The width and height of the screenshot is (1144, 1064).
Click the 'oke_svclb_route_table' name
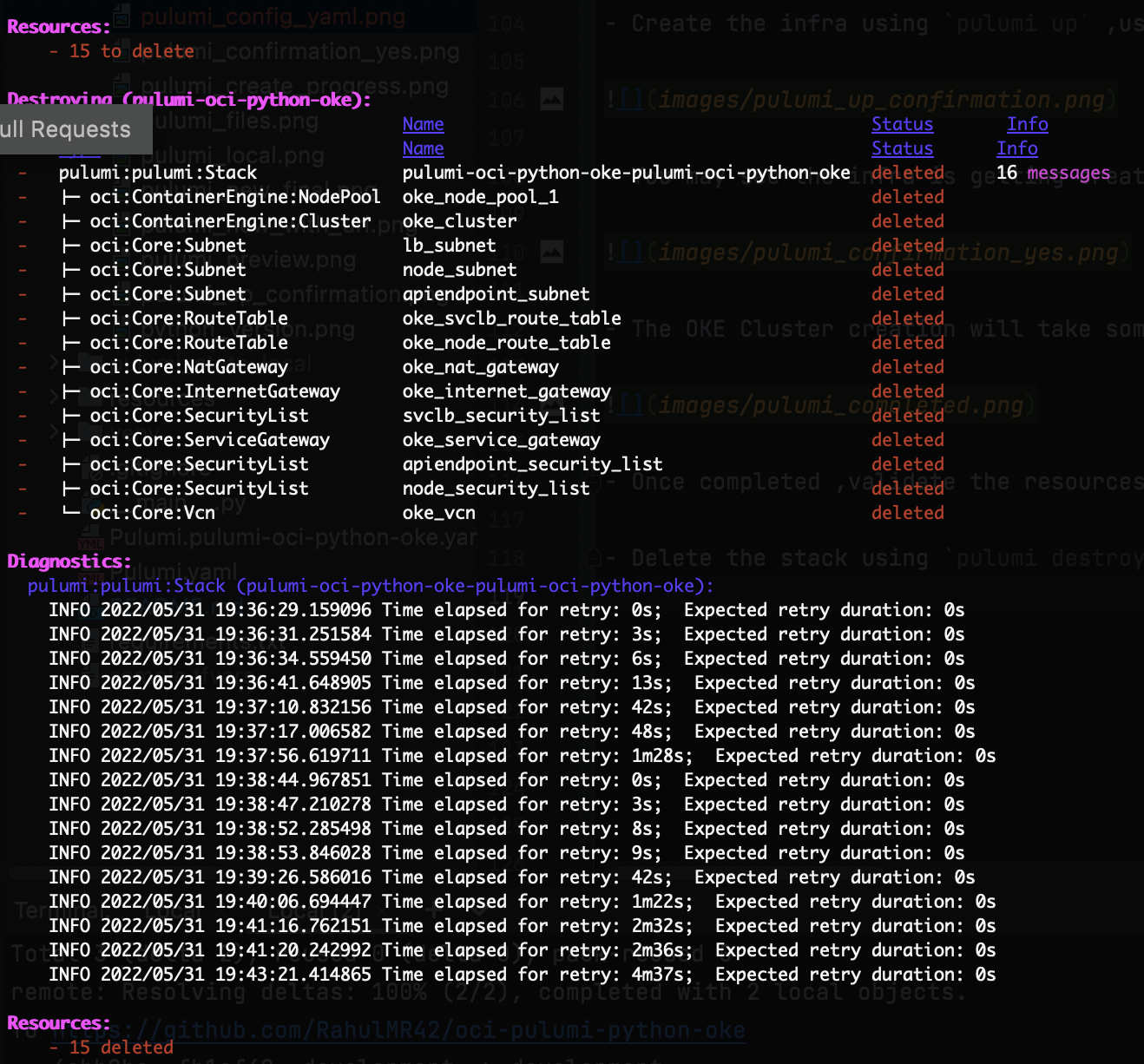coord(512,319)
